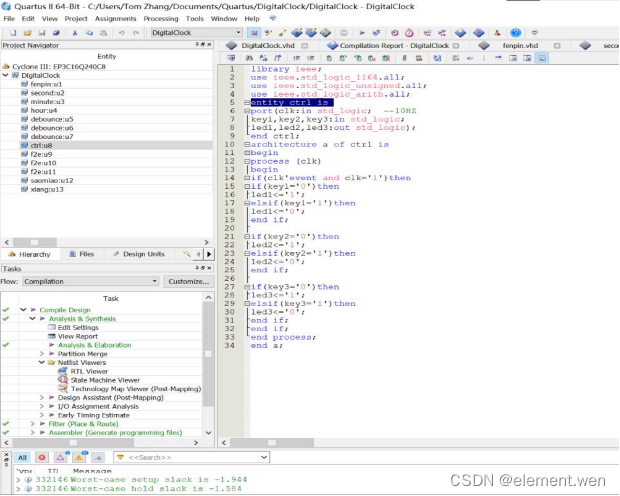
Task: Toggle the All messages filter
Action: pos(22,458)
